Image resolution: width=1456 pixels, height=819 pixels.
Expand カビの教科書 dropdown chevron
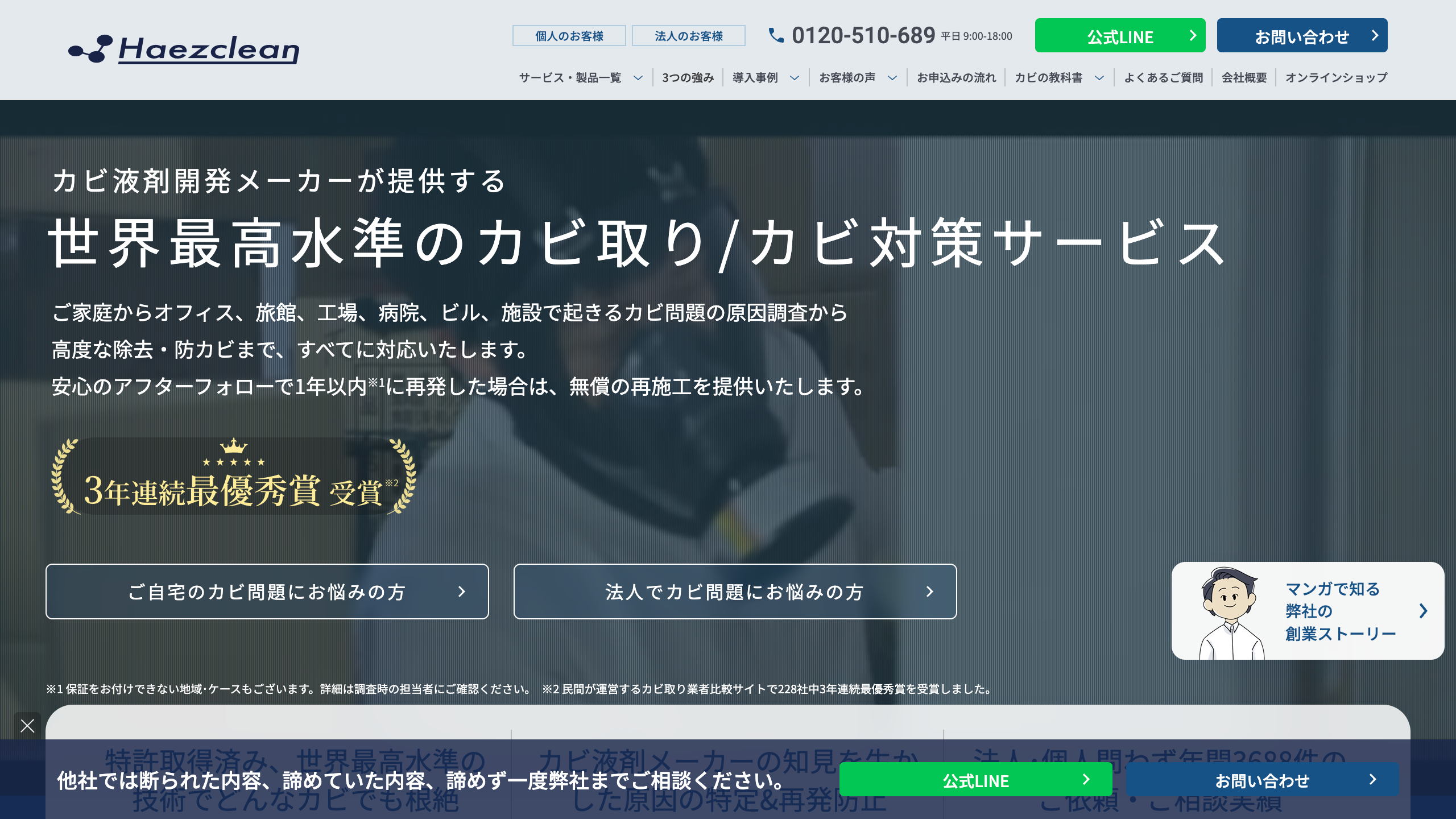click(x=1099, y=78)
